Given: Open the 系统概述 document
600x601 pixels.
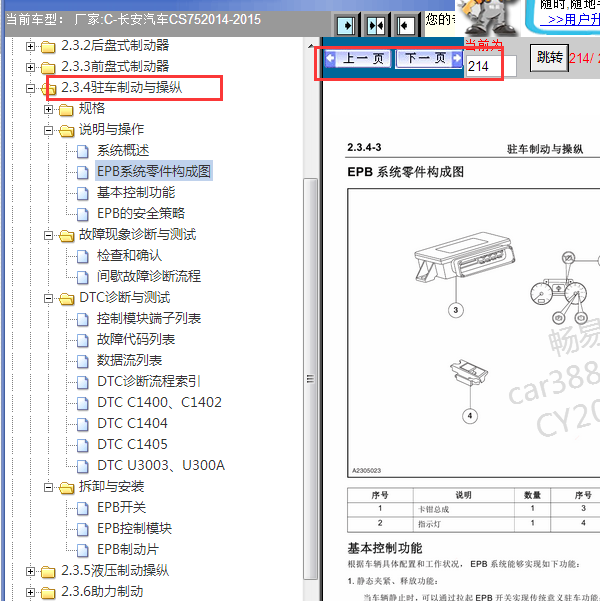Looking at the screenshot, I should point(123,151).
